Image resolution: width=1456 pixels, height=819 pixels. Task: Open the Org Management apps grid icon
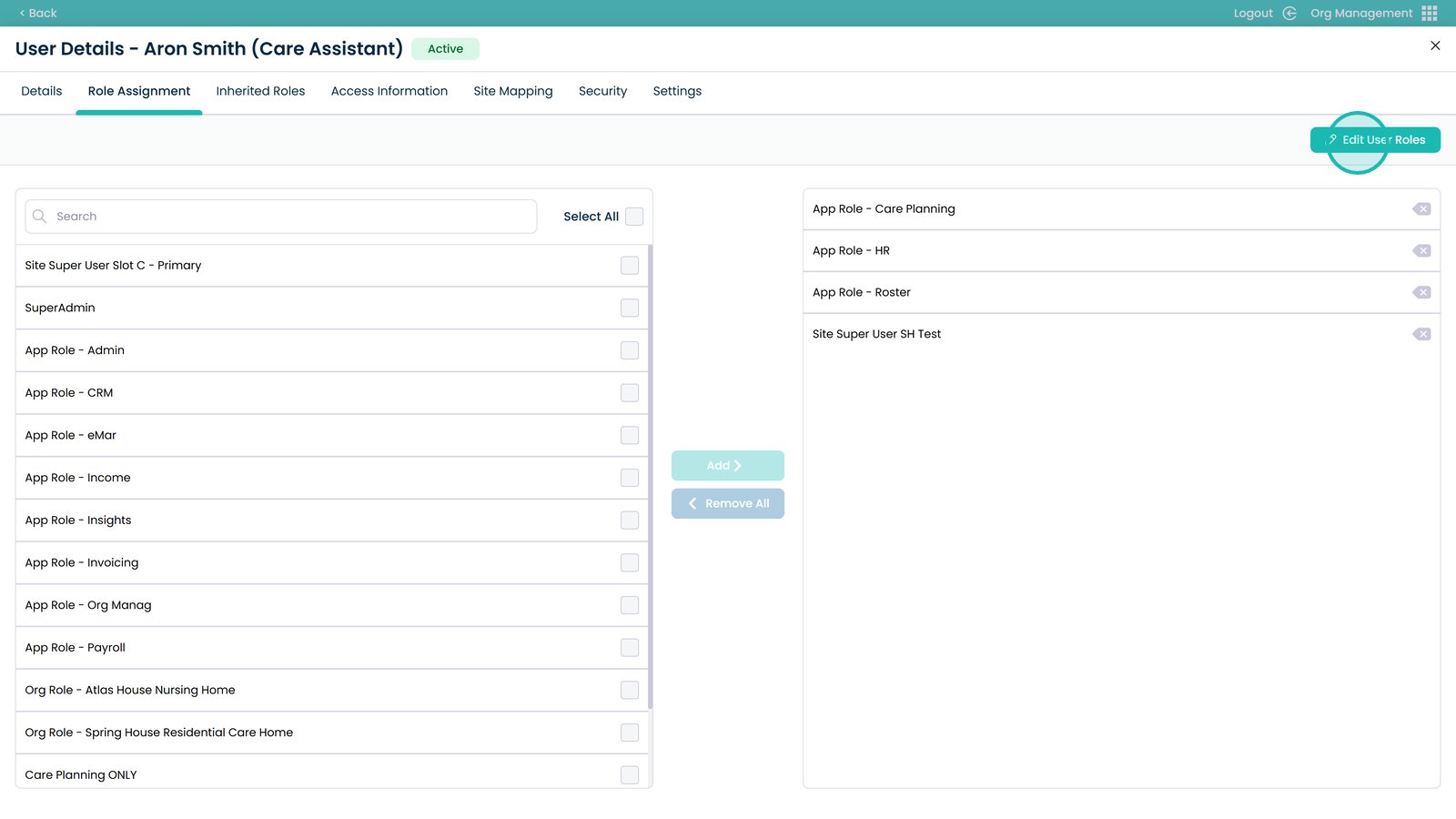click(1430, 13)
